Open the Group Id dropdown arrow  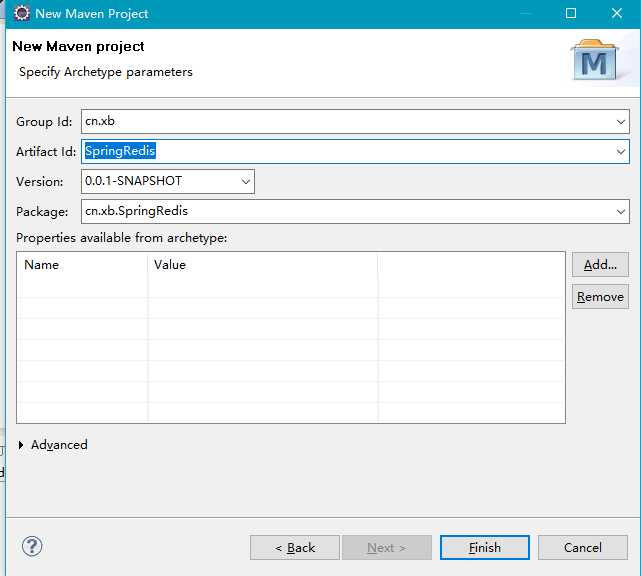tap(621, 122)
